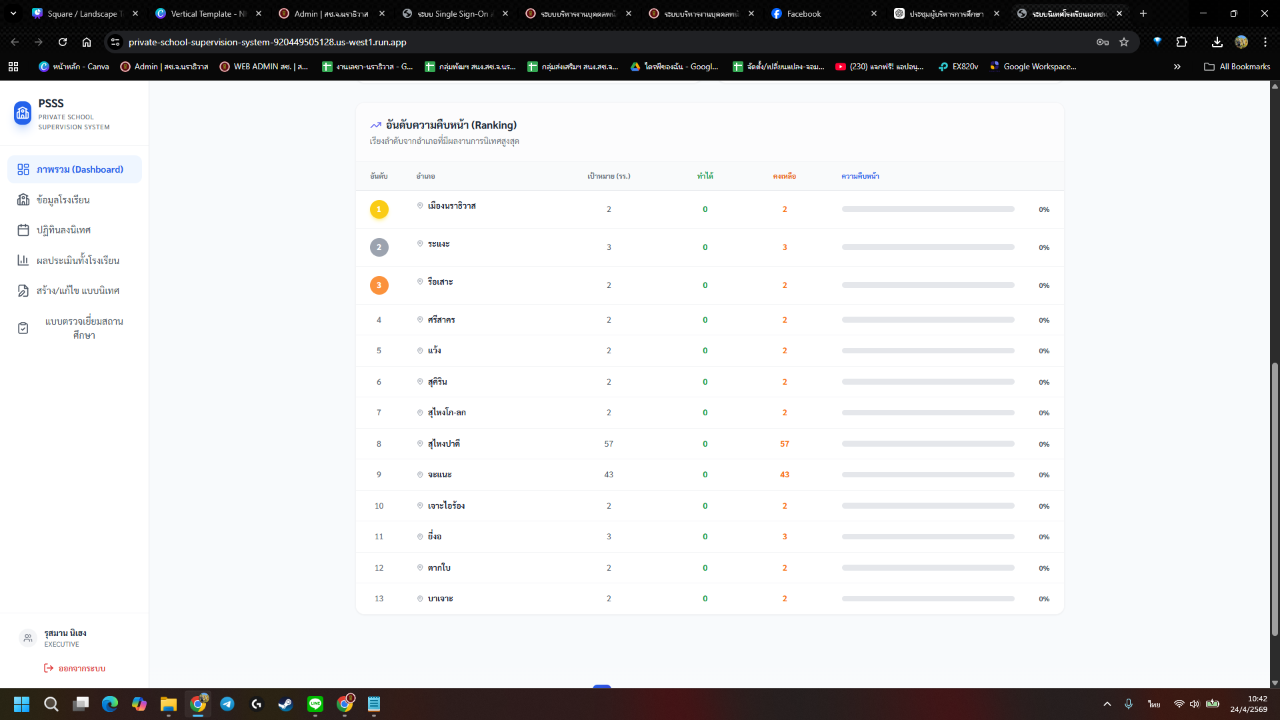Open the Telegram icon in taskbar
The width and height of the screenshot is (1280, 720).
[227, 704]
